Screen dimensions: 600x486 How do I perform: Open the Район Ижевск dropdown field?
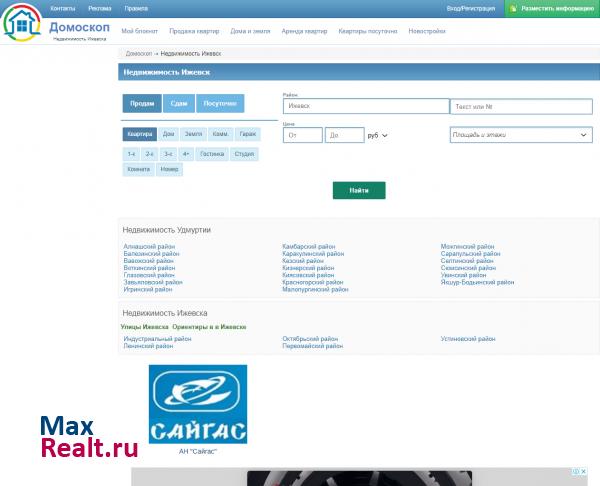(x=364, y=106)
